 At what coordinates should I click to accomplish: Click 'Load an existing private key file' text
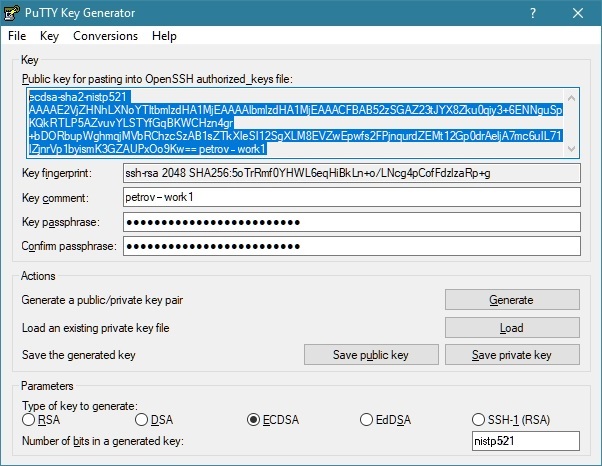(96, 328)
